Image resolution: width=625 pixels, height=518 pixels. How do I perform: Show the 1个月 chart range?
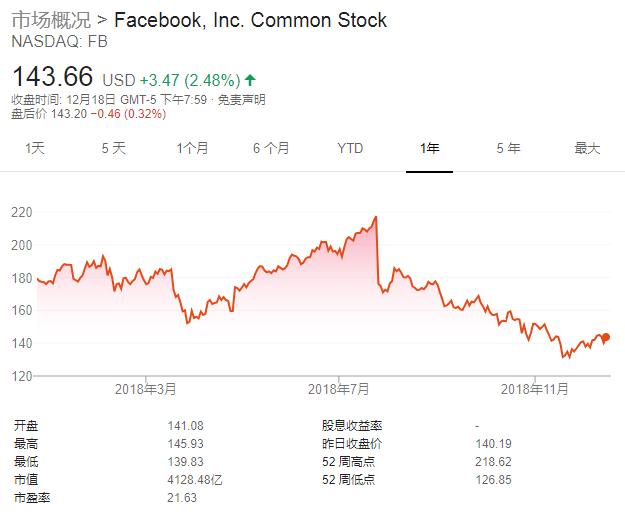(192, 148)
